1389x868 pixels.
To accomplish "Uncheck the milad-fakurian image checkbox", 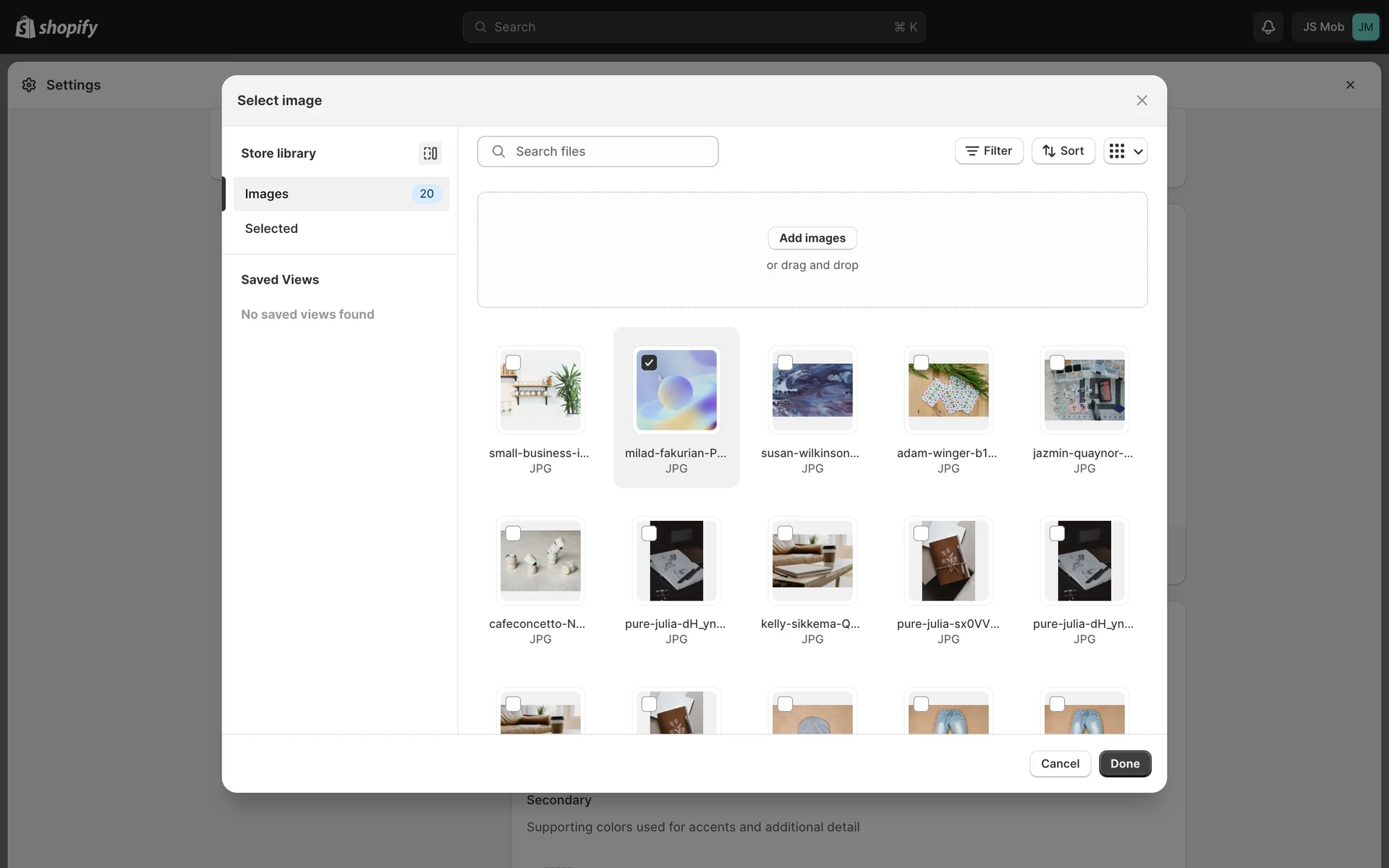I will pyautogui.click(x=649, y=362).
